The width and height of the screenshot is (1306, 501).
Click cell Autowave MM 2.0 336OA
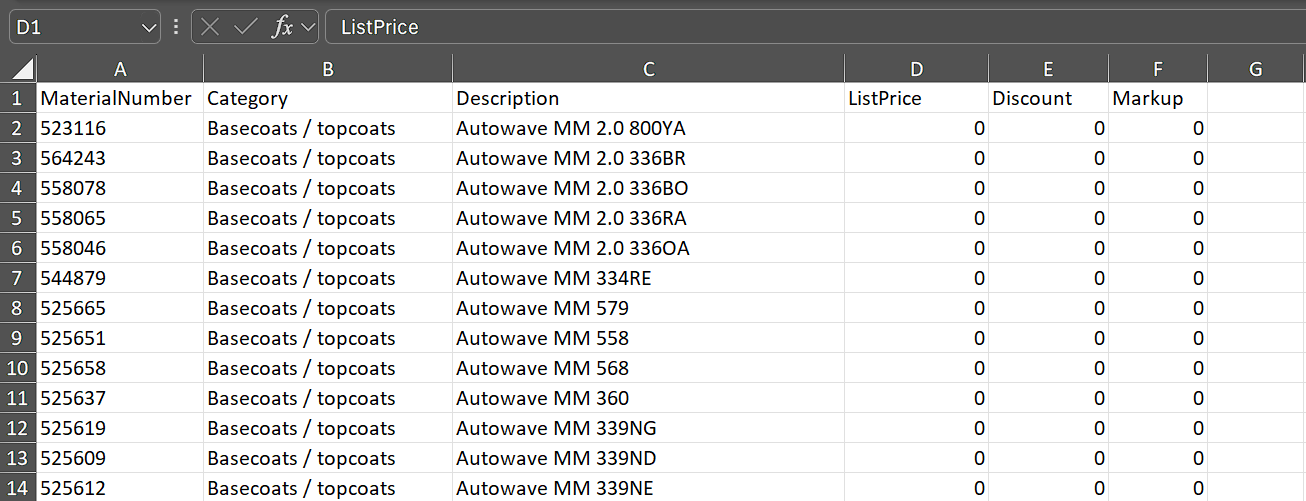pyautogui.click(x=648, y=248)
